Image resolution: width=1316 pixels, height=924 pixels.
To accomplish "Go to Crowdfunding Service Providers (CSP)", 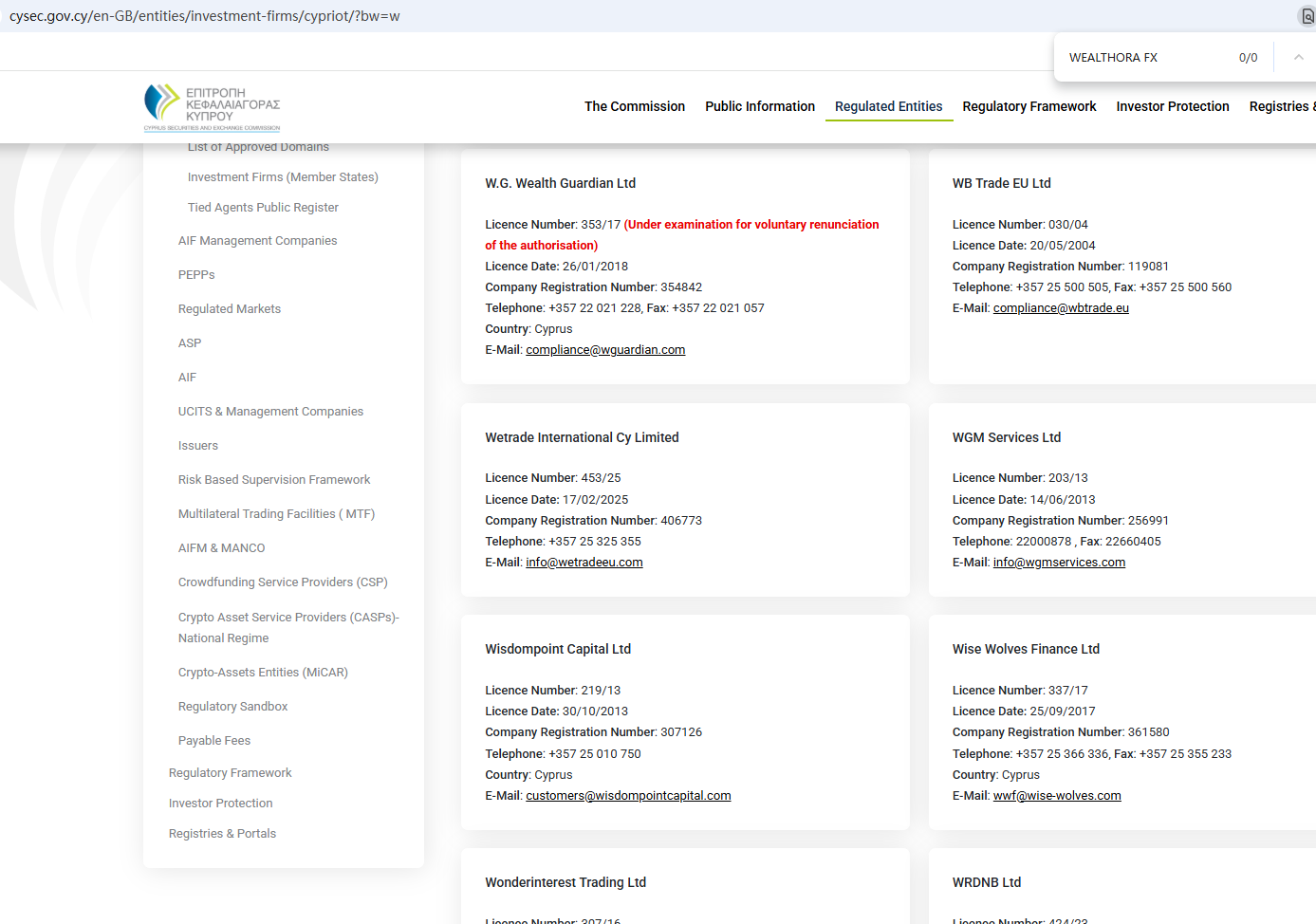I will 283,582.
